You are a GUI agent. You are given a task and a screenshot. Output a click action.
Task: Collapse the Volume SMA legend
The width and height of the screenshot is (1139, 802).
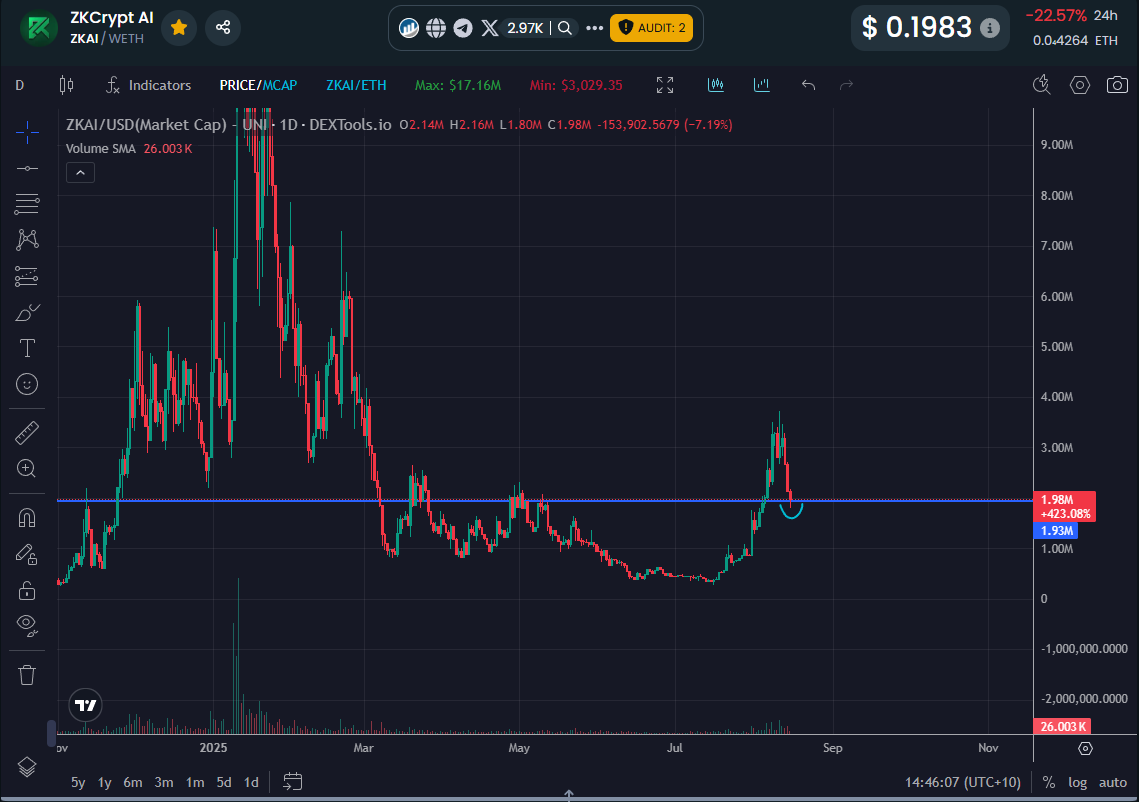point(80,172)
